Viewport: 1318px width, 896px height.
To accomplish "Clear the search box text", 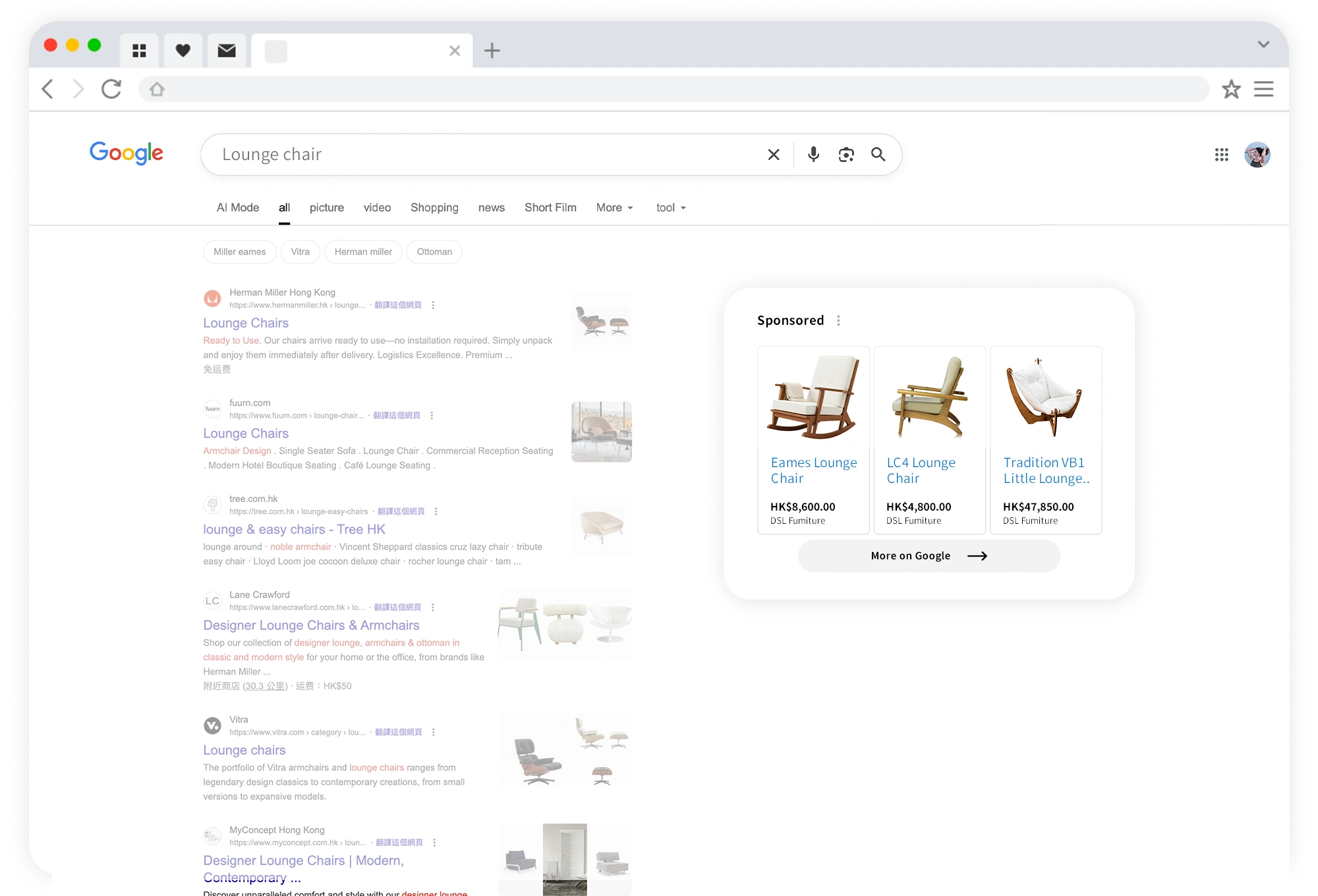I will (774, 154).
